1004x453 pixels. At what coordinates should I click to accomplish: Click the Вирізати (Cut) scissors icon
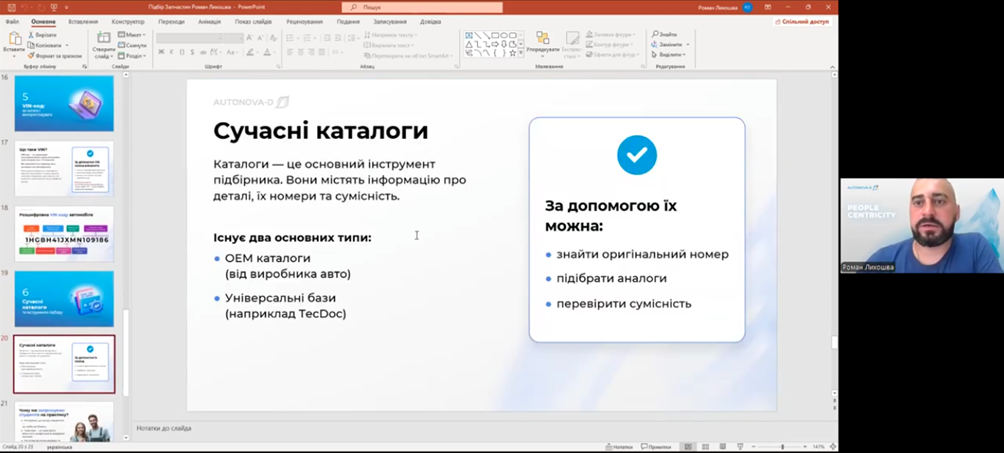[31, 35]
